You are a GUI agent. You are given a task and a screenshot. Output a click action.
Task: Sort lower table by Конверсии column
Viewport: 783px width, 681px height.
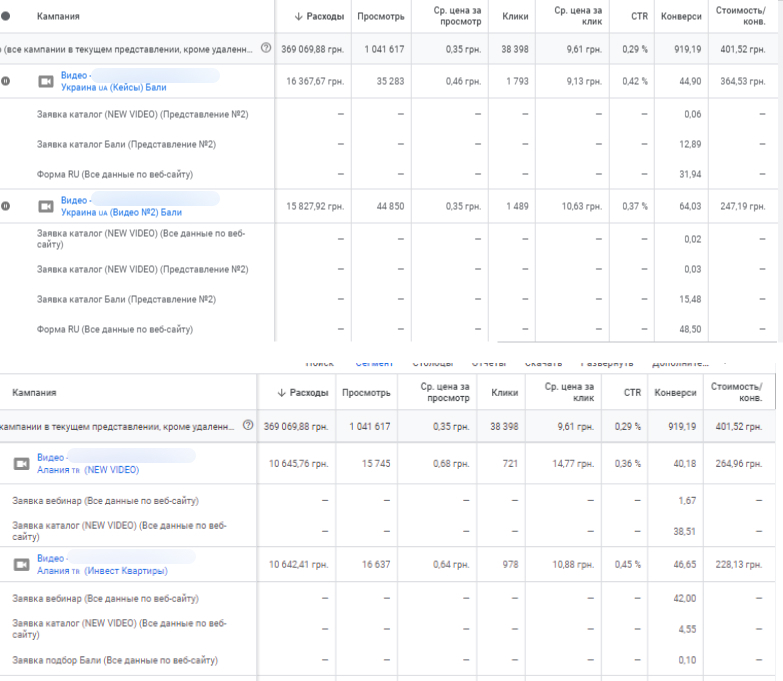click(675, 393)
